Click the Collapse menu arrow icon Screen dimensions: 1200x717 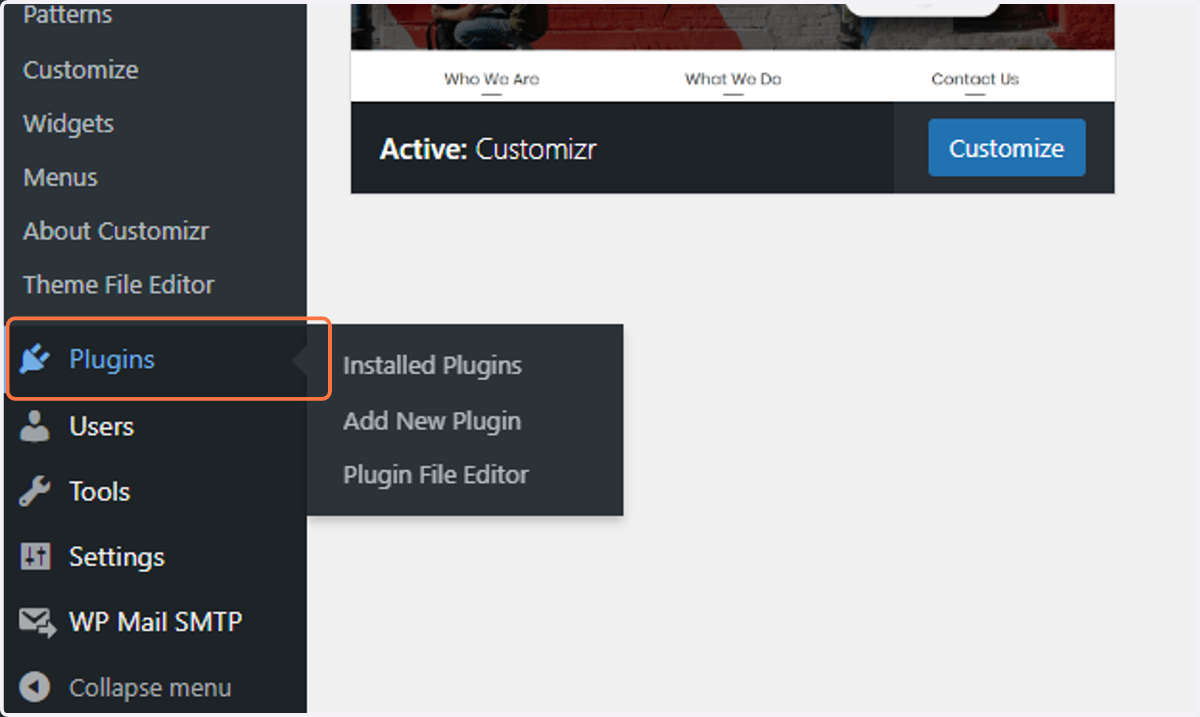pyautogui.click(x=35, y=688)
